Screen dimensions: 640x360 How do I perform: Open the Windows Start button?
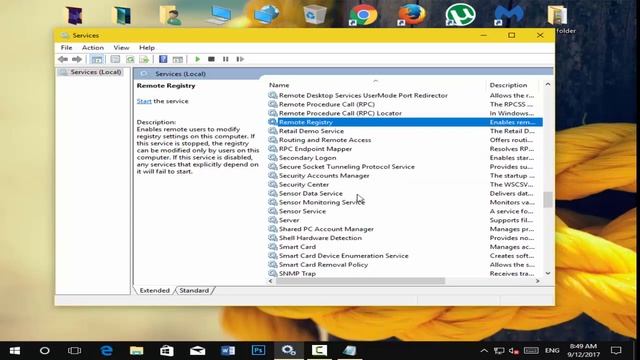(15, 351)
